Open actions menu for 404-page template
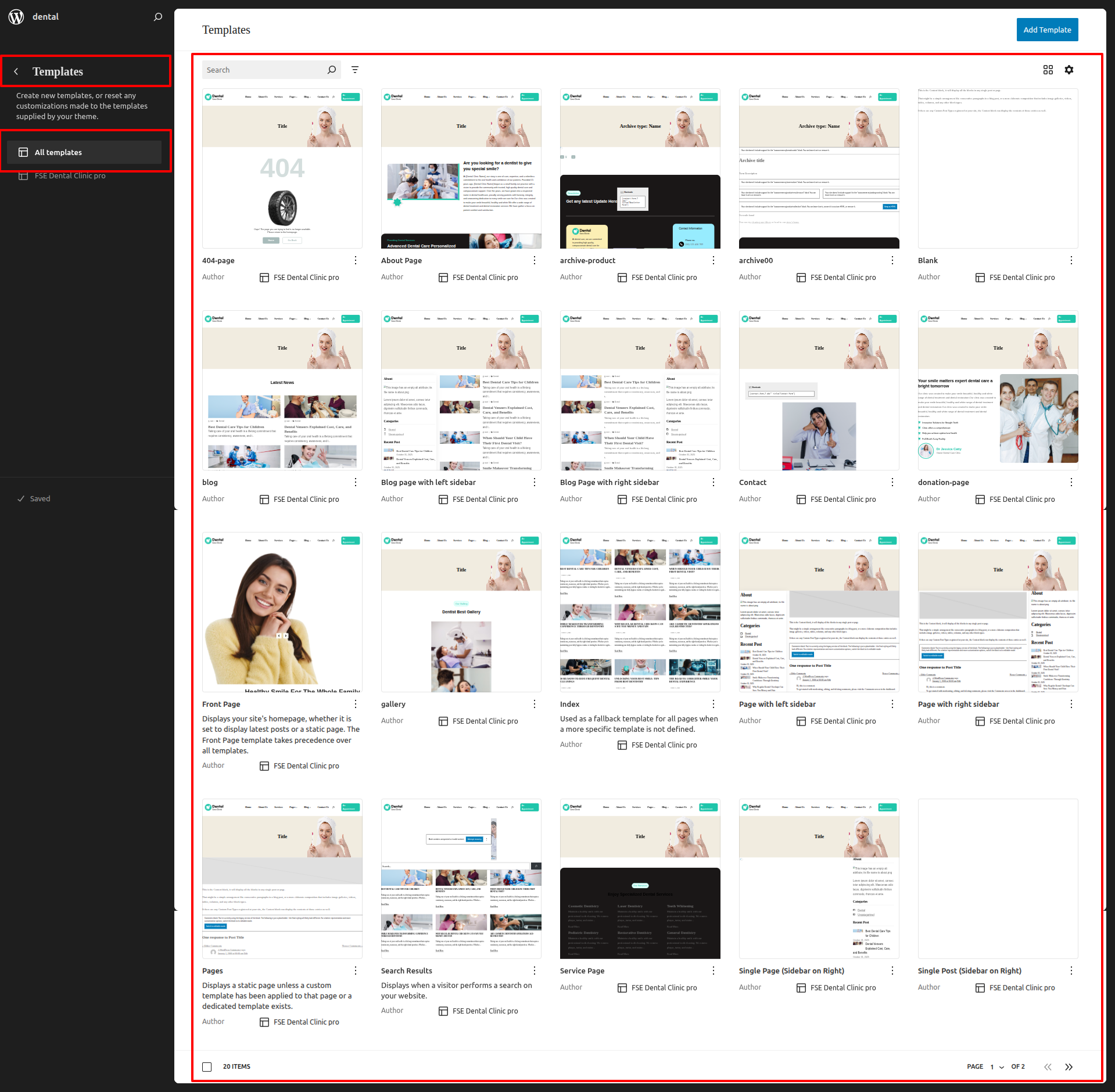 (x=356, y=260)
